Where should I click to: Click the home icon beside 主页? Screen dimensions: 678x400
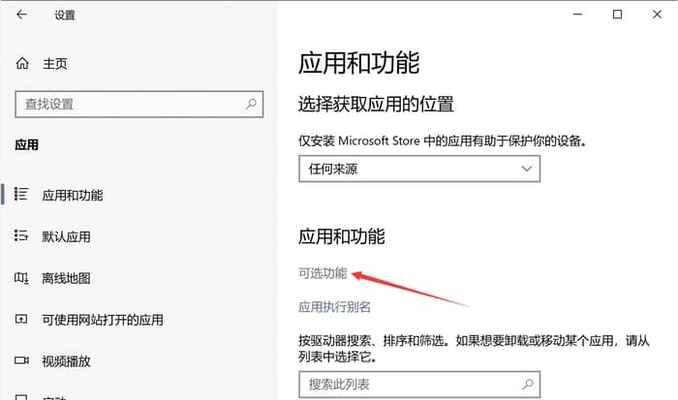tap(22, 64)
